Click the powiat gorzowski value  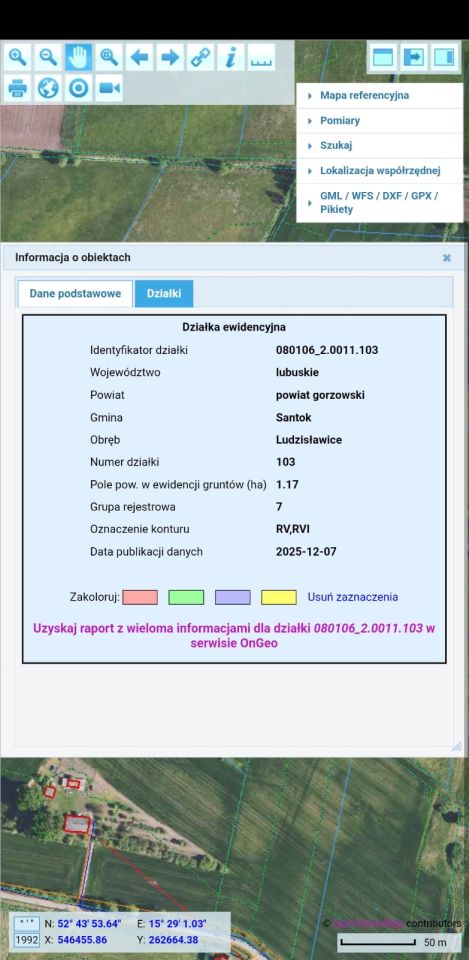320,395
